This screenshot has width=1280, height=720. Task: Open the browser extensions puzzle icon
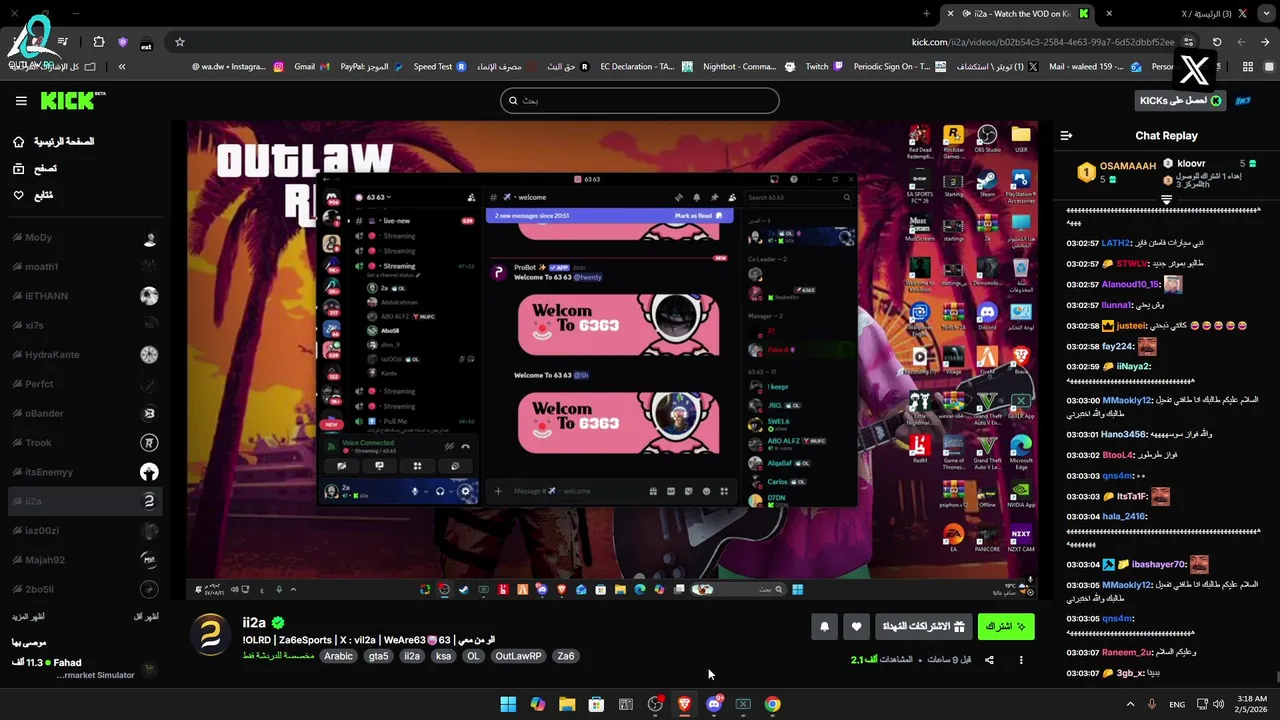[98, 42]
